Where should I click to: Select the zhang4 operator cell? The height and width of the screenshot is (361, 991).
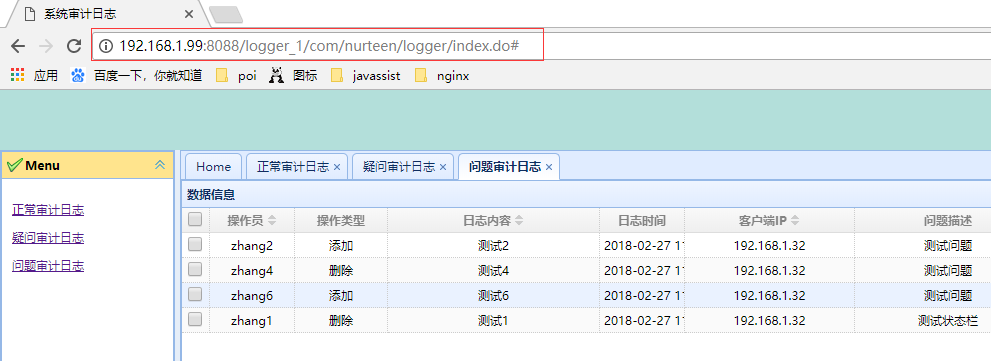pyautogui.click(x=252, y=271)
